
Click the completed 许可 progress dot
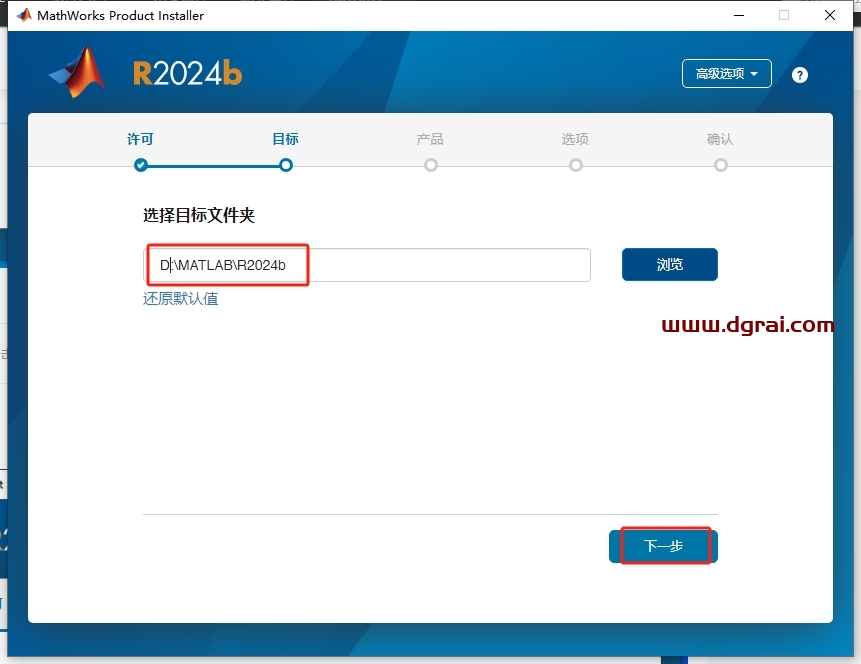coord(140,165)
